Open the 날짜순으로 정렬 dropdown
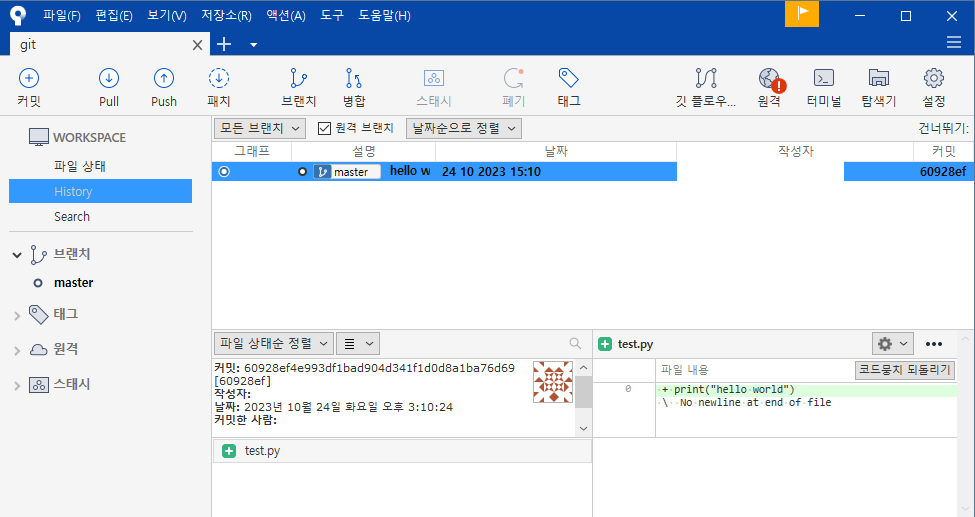The image size is (975, 517). pyautogui.click(x=464, y=128)
